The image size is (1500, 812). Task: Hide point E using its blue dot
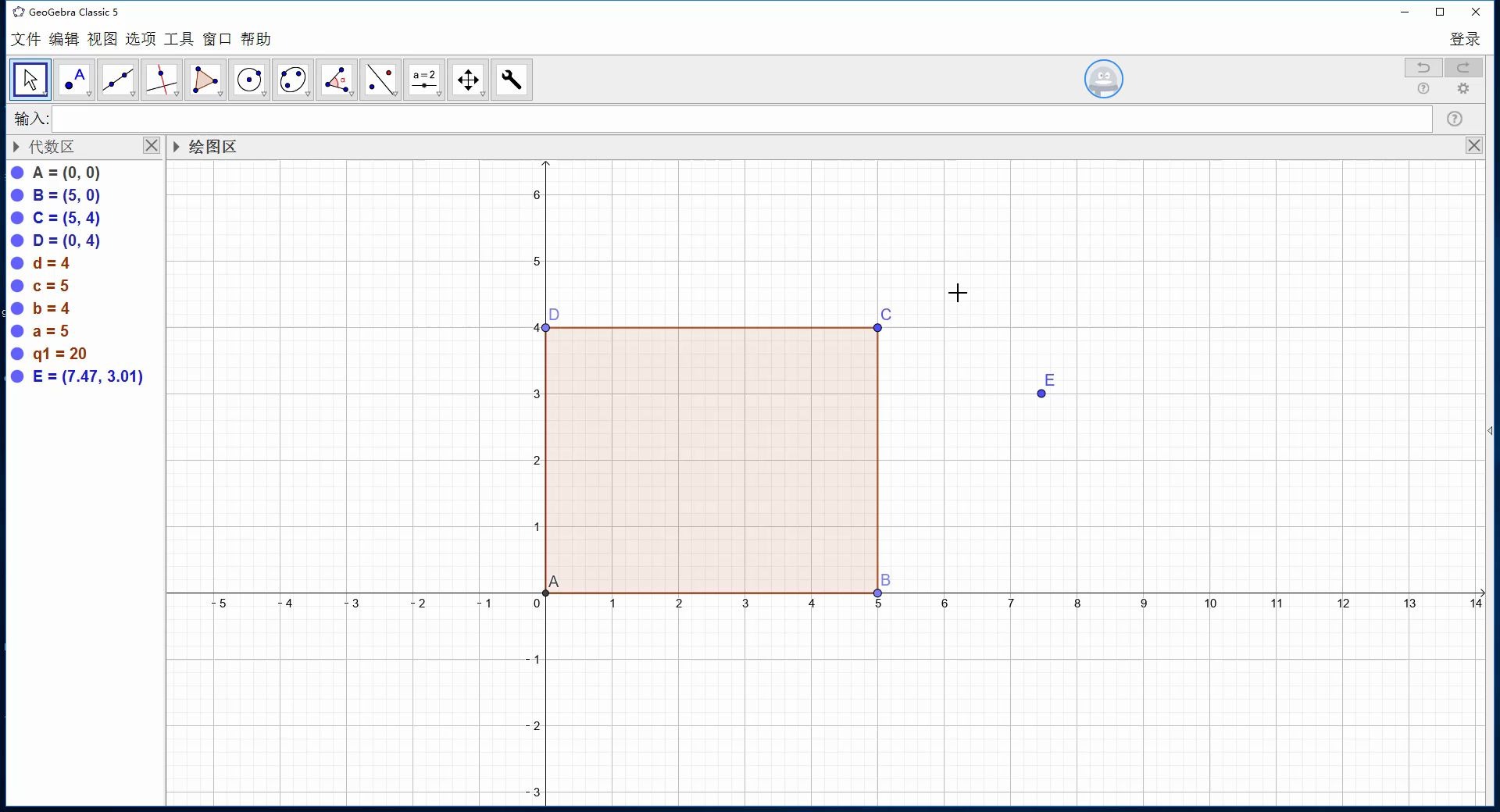point(17,376)
